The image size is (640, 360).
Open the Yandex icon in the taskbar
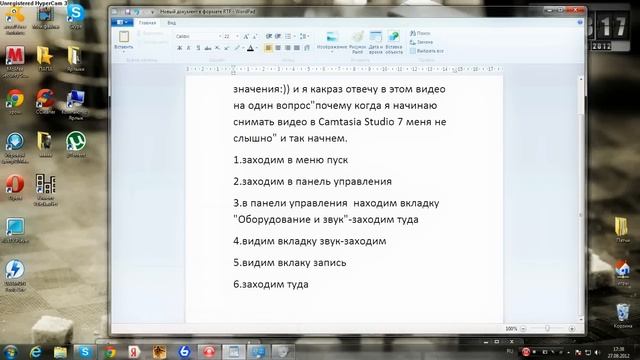pyautogui.click(x=134, y=351)
